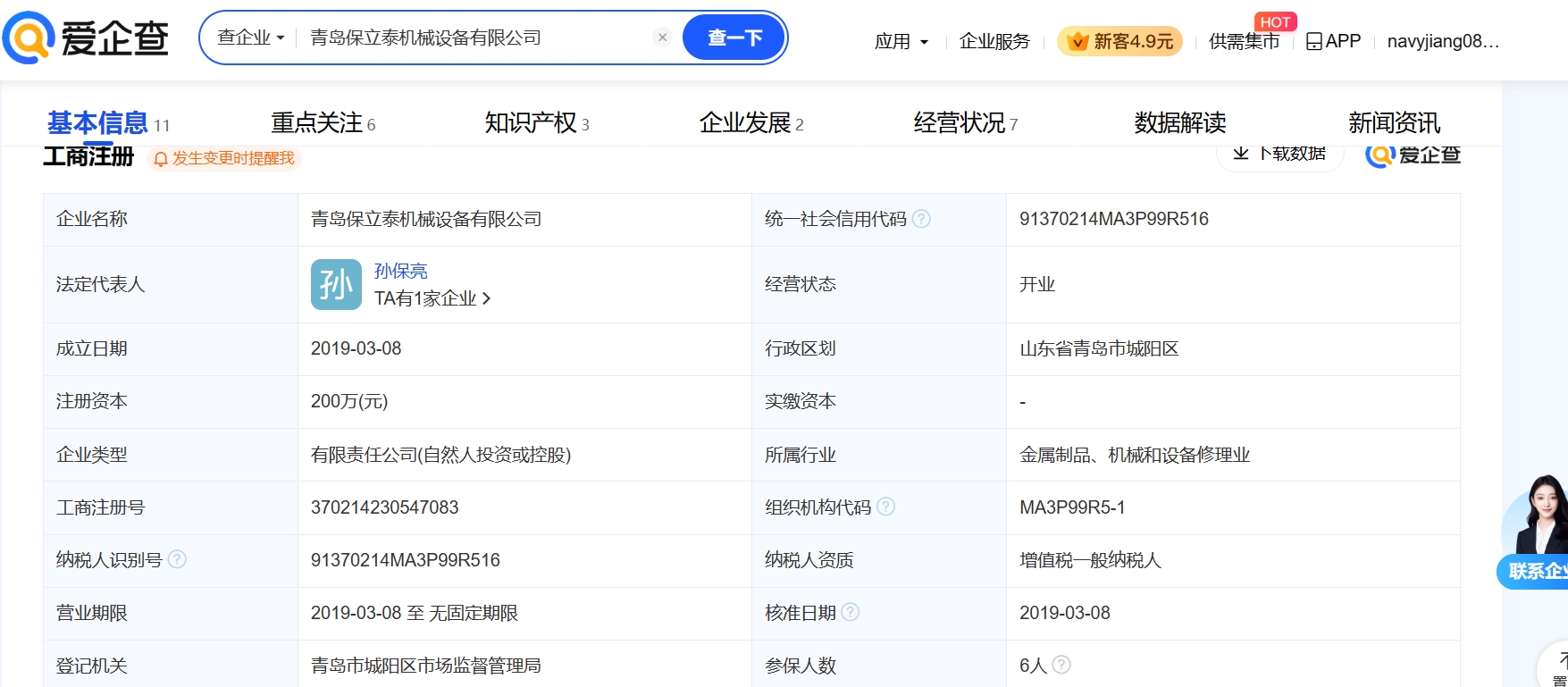Switch to the 知识产权 tab
The image size is (1568, 687).
tap(536, 122)
